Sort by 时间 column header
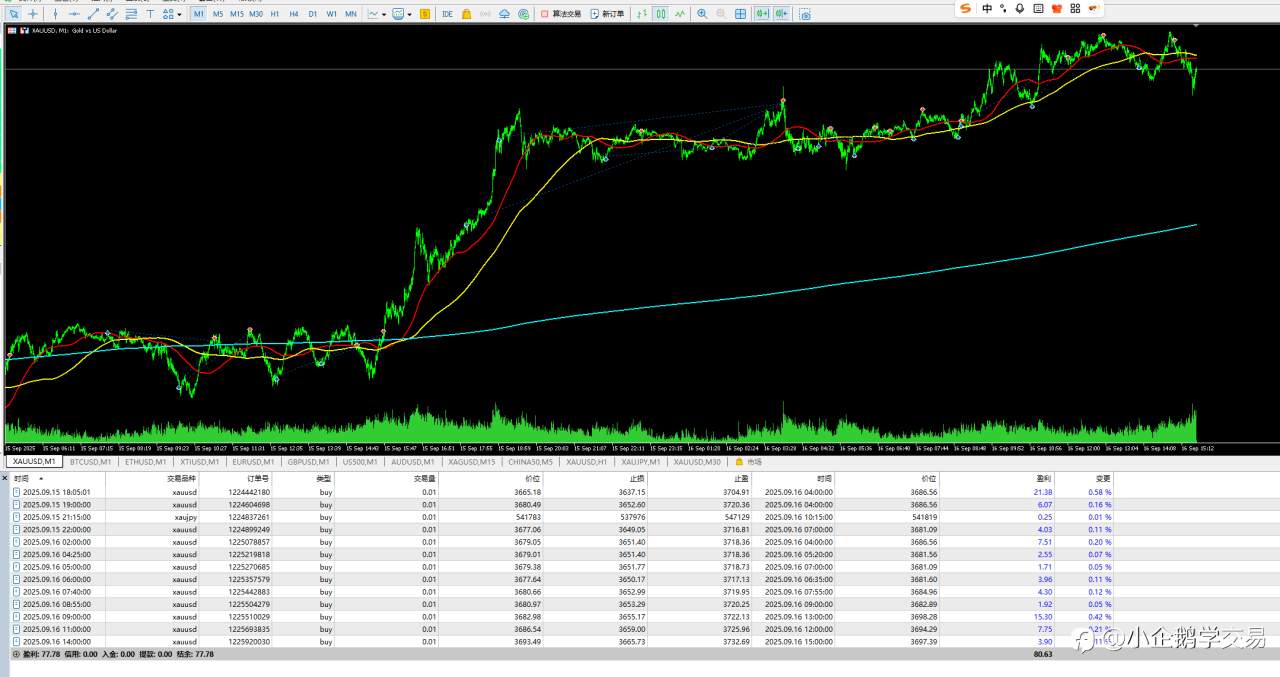 coord(22,479)
